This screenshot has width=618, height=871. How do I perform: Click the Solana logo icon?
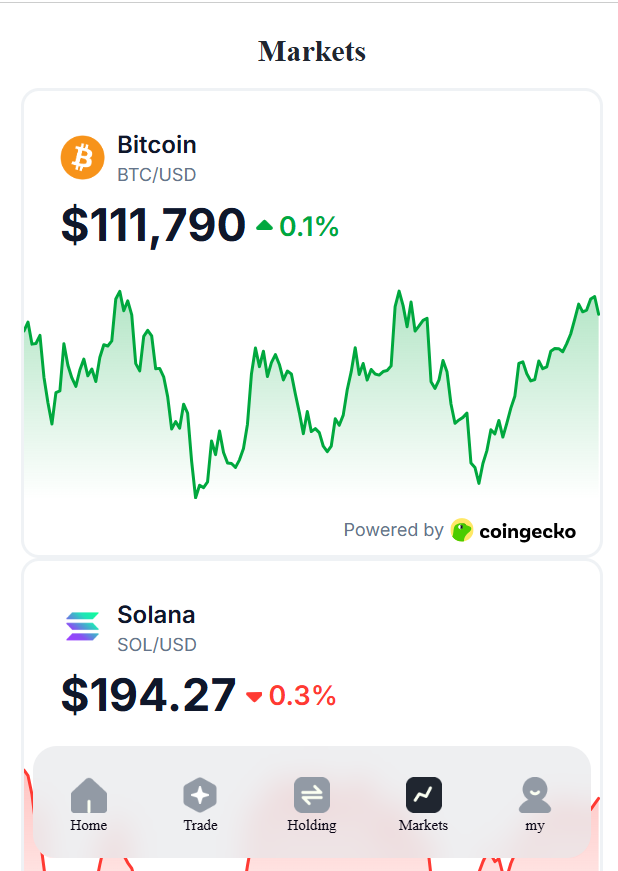coord(82,627)
